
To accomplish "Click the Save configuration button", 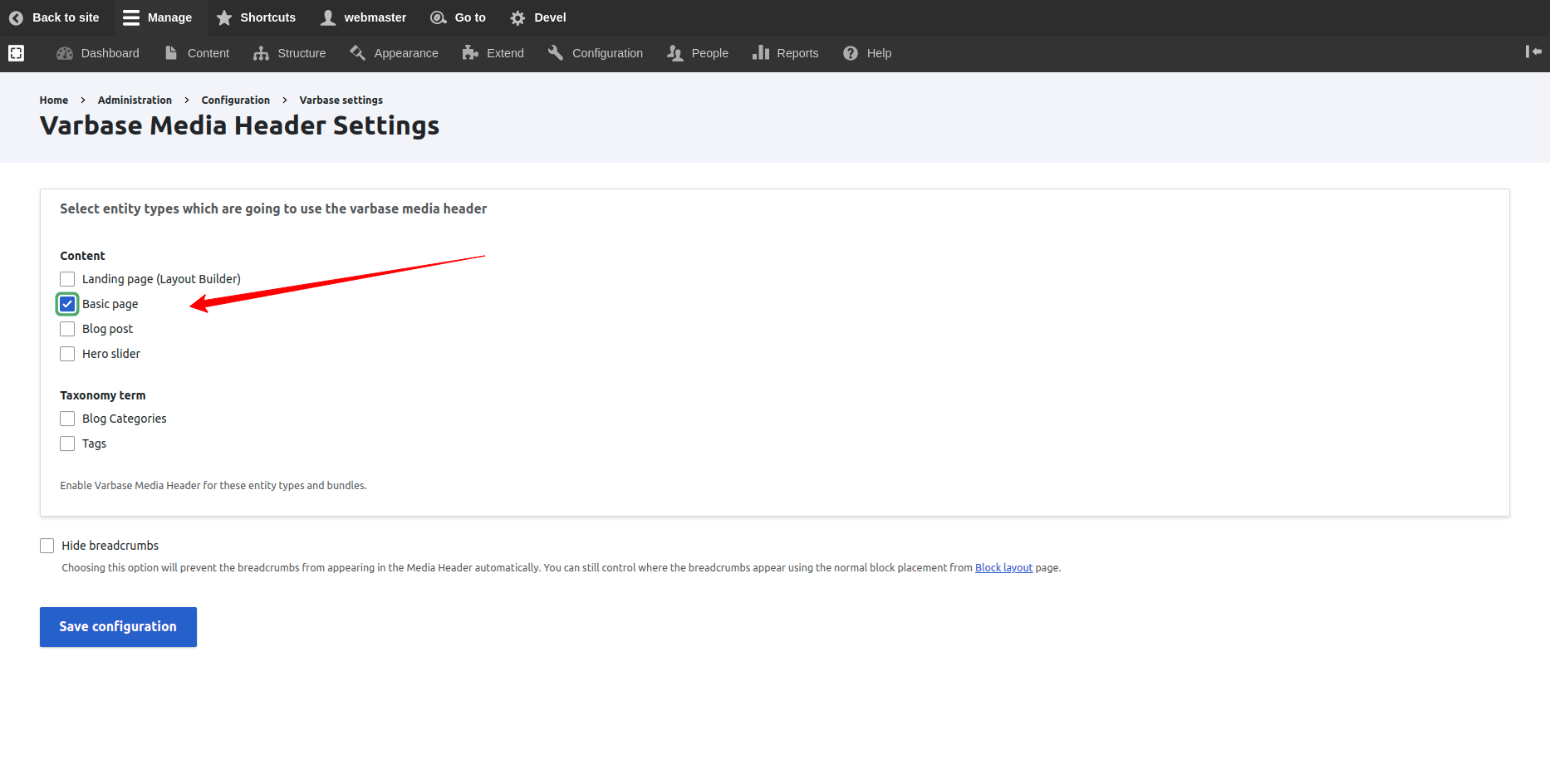I will click(x=118, y=627).
